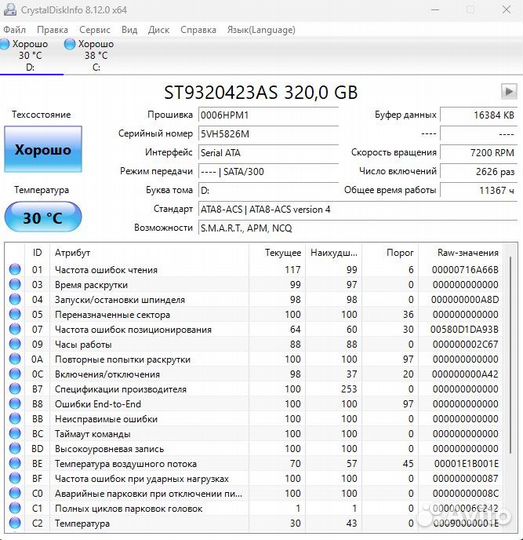Click the transfer mode field SATA/300
Screen dimensions: 523x540
coord(269,171)
